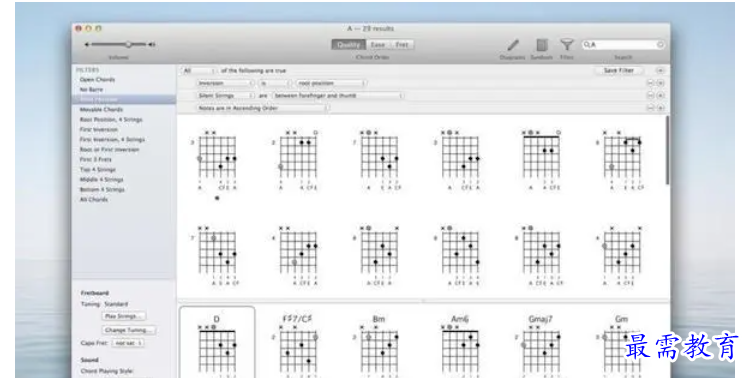The width and height of the screenshot is (747, 378).
Task: Open the Silent Strings criterion dropdown
Action: [226, 95]
